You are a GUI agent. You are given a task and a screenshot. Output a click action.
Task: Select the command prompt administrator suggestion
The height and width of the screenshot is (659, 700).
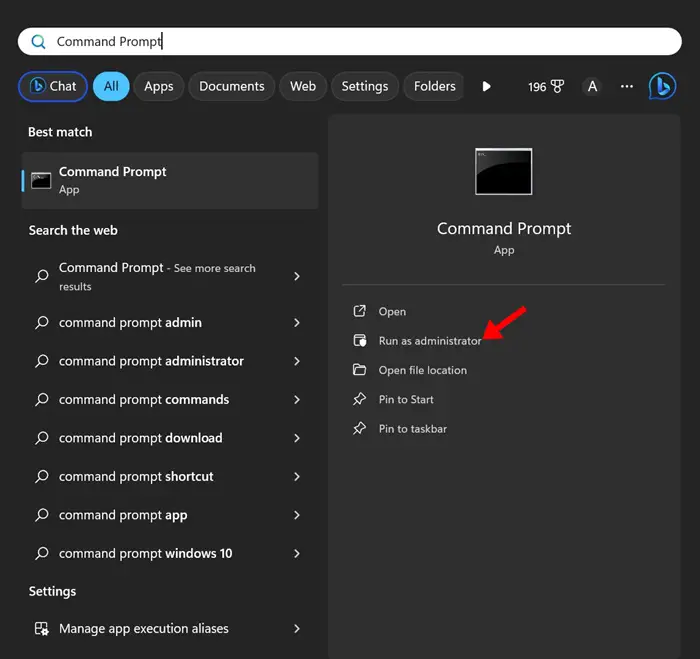click(170, 361)
